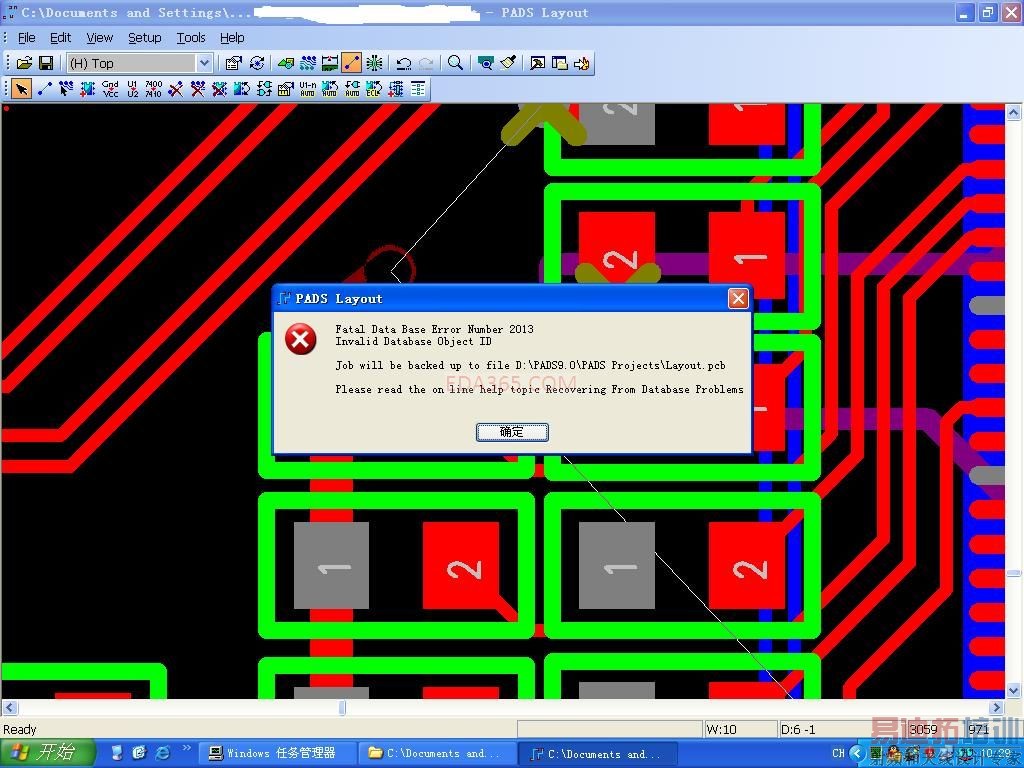The width and height of the screenshot is (1024, 768).
Task: Launch the PADS Router link icon
Action: click(x=581, y=63)
